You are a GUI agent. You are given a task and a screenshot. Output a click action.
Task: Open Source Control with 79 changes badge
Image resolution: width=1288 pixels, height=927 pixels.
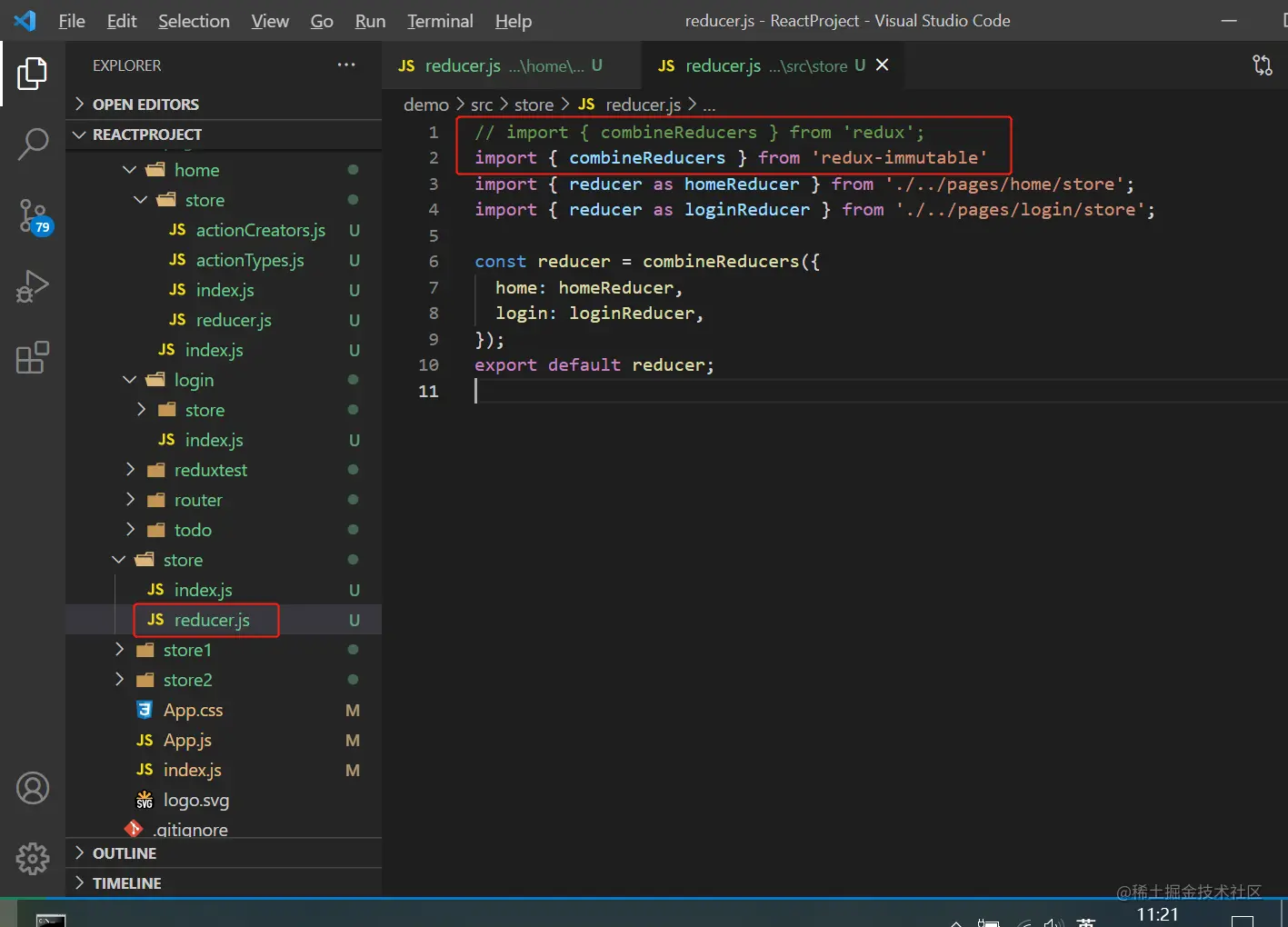click(x=33, y=215)
